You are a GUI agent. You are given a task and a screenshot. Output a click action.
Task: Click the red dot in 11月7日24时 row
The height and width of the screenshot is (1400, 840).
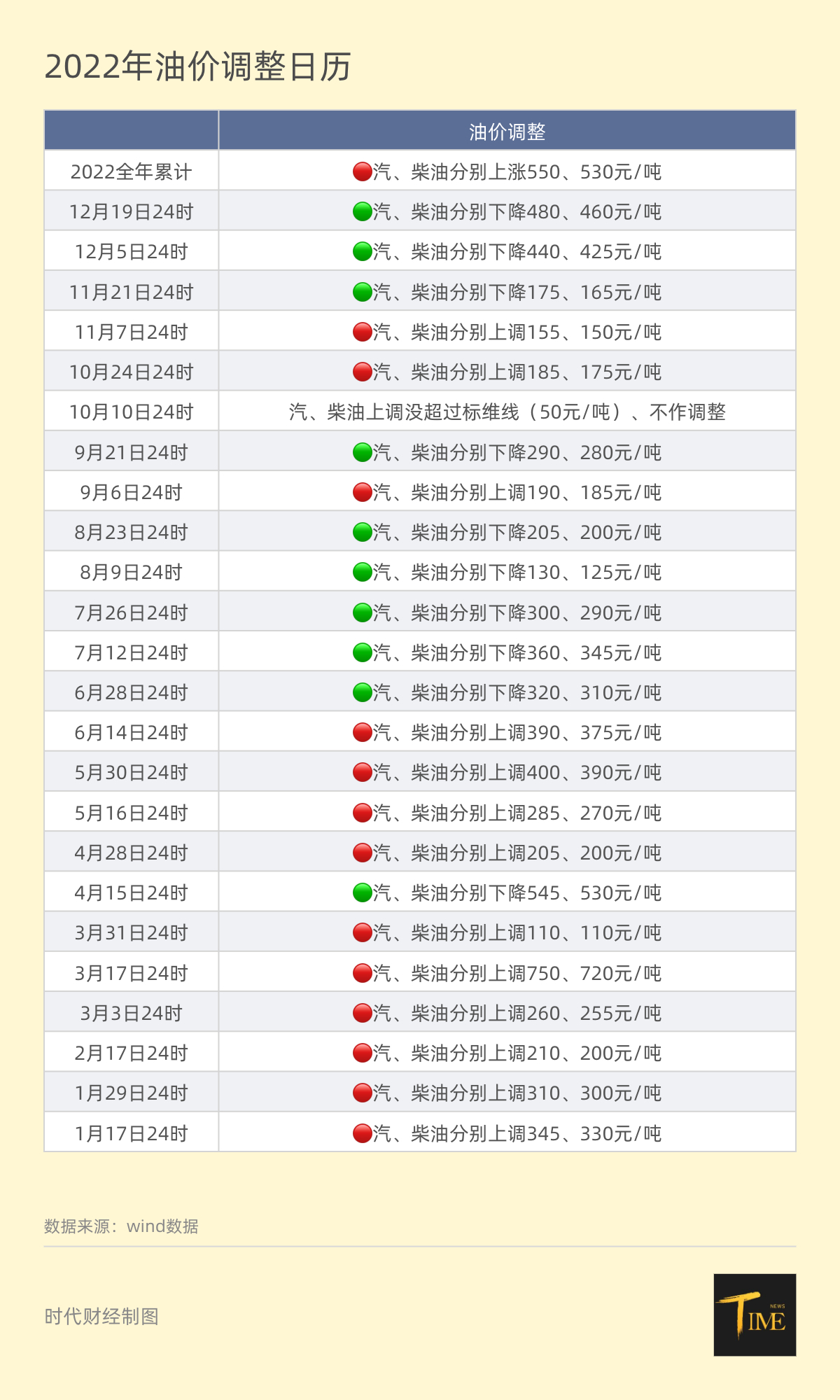(363, 332)
